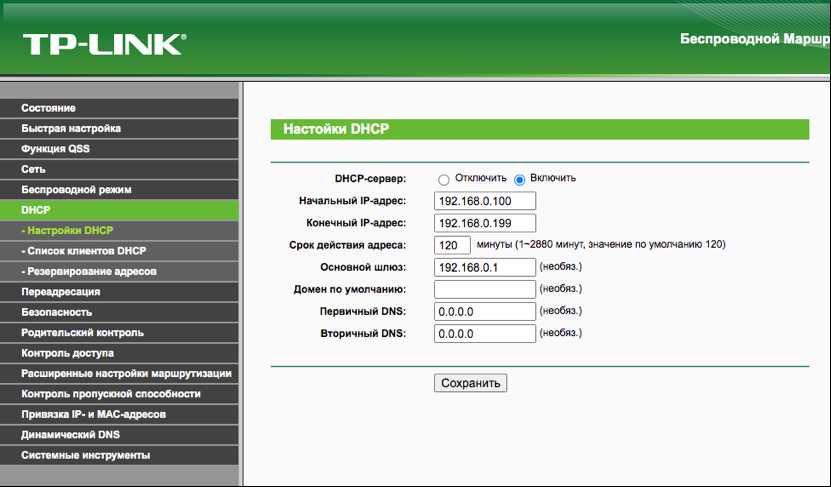Click the DHCP-сервер label
The image size is (831, 487).
370,179
